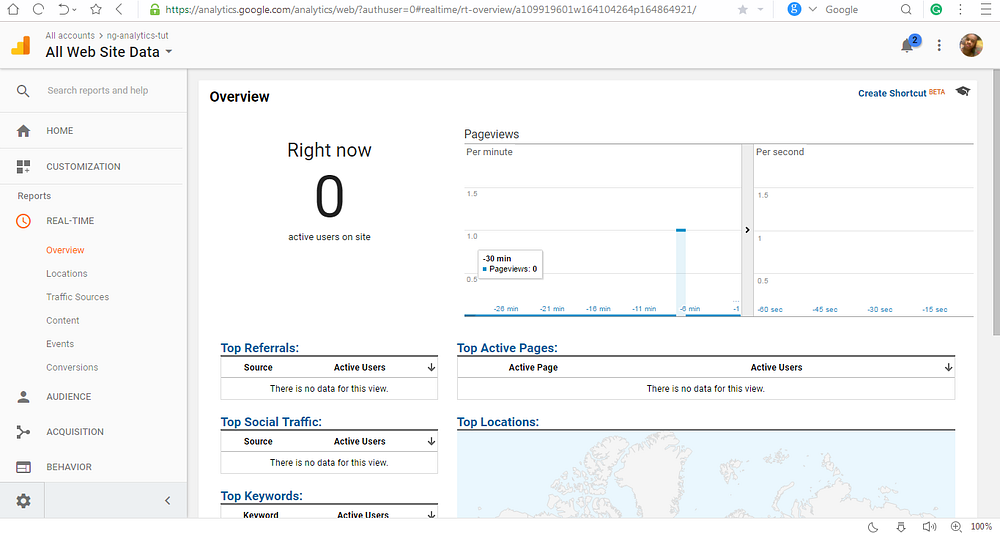The width and height of the screenshot is (1000, 533).
Task: Toggle the sound speaker icon in status bar
Action: [x=929, y=527]
